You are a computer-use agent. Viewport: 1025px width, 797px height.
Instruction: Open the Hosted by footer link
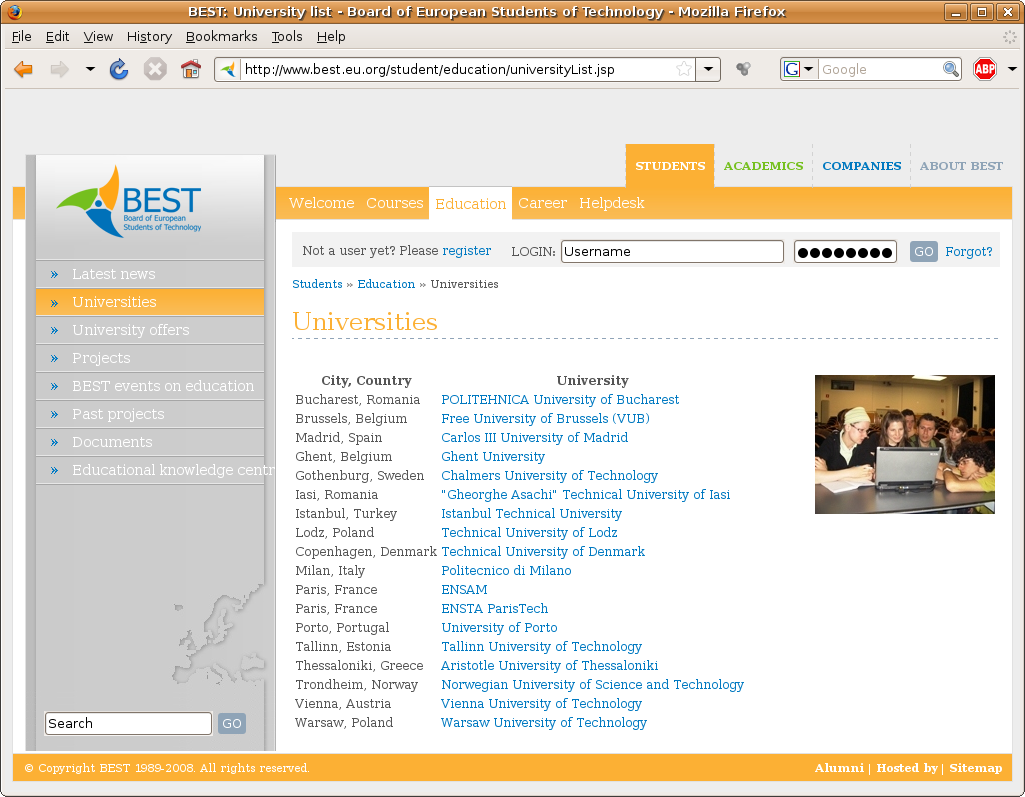907,768
